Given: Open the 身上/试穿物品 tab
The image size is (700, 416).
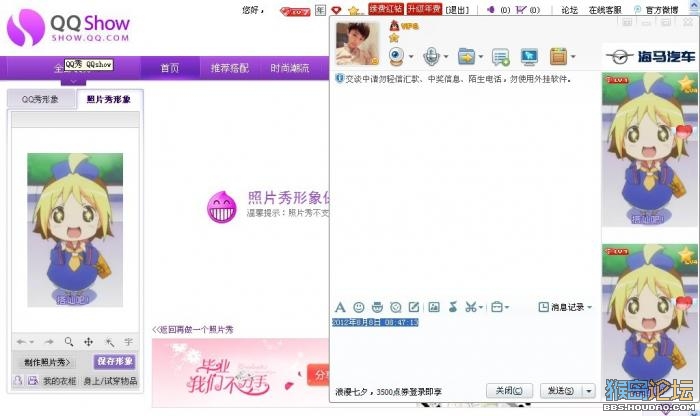Looking at the screenshot, I should point(110,381).
